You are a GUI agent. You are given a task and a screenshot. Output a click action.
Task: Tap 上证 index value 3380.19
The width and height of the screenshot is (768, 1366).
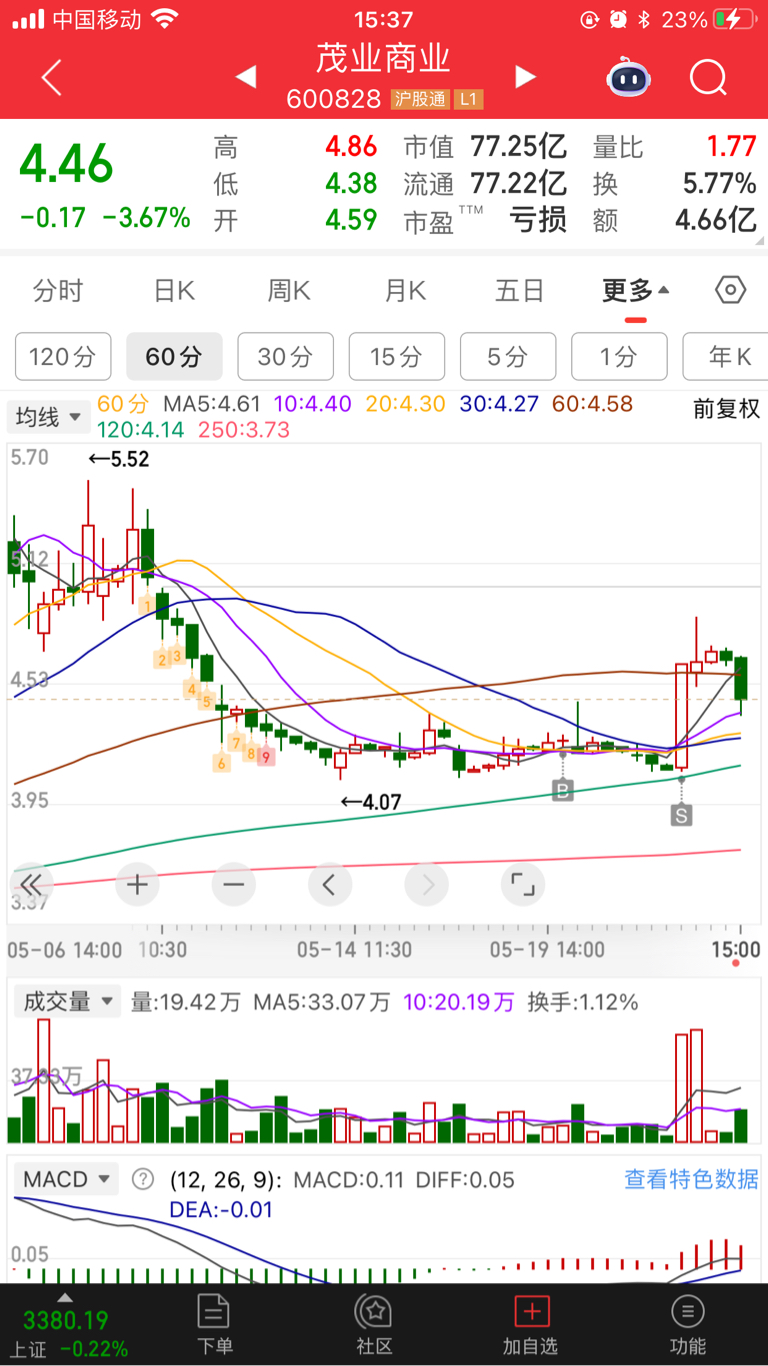(x=65, y=1320)
